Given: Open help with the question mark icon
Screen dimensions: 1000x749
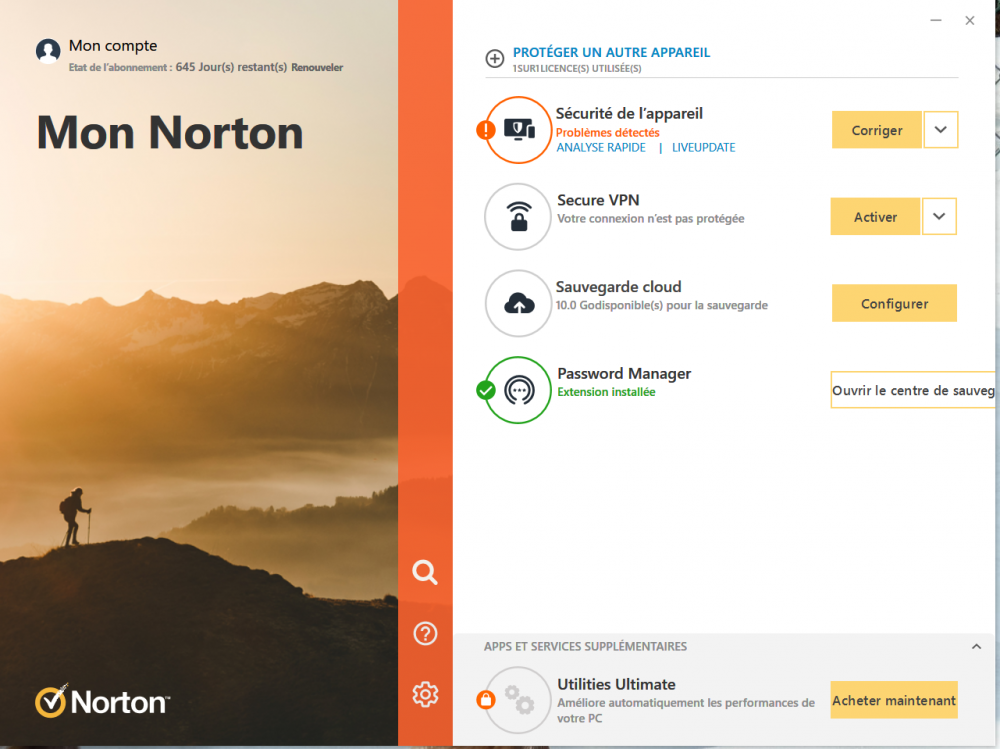Looking at the screenshot, I should point(425,634).
